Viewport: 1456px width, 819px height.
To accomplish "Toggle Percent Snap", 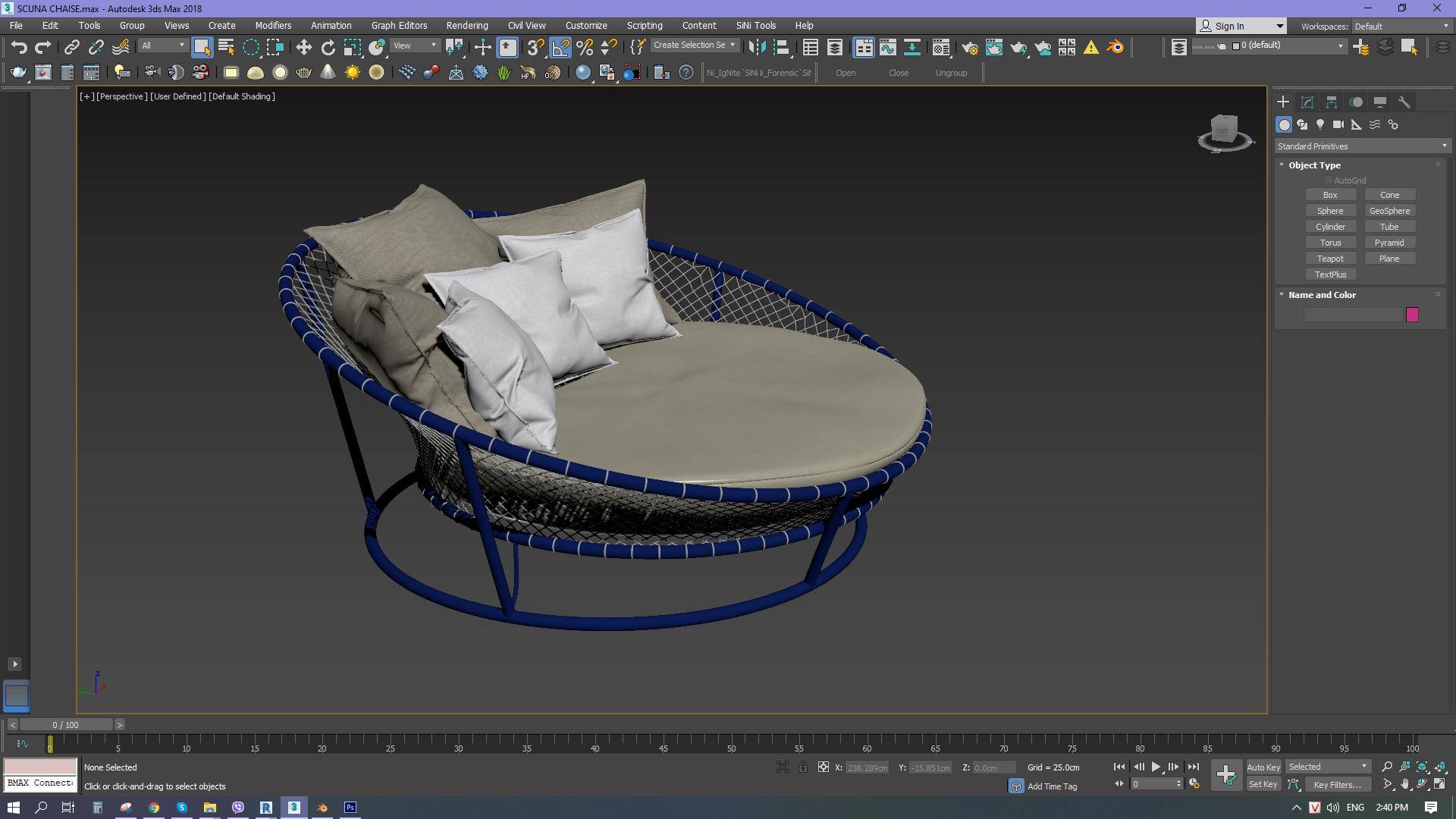I will [x=585, y=47].
